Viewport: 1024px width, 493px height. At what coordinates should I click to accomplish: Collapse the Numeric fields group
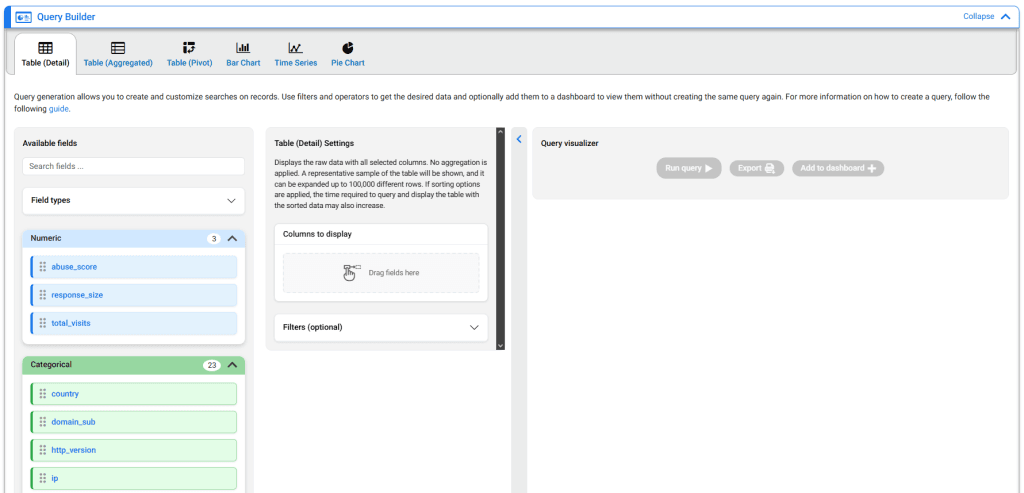click(x=232, y=238)
